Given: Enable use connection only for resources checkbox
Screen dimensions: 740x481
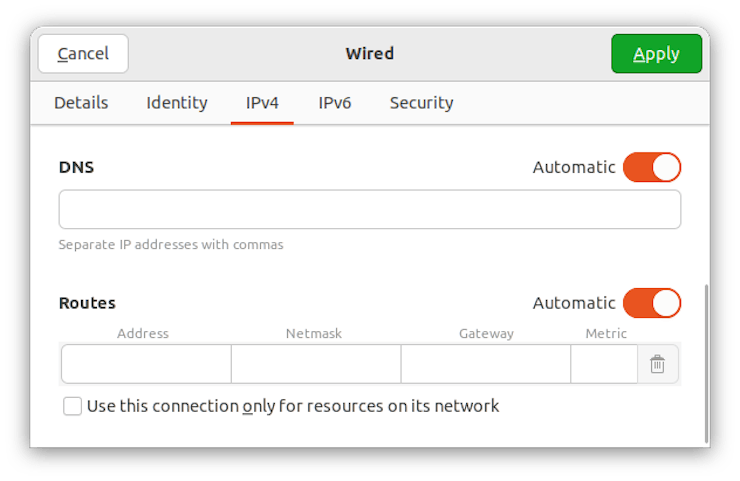Looking at the screenshot, I should click(x=73, y=406).
